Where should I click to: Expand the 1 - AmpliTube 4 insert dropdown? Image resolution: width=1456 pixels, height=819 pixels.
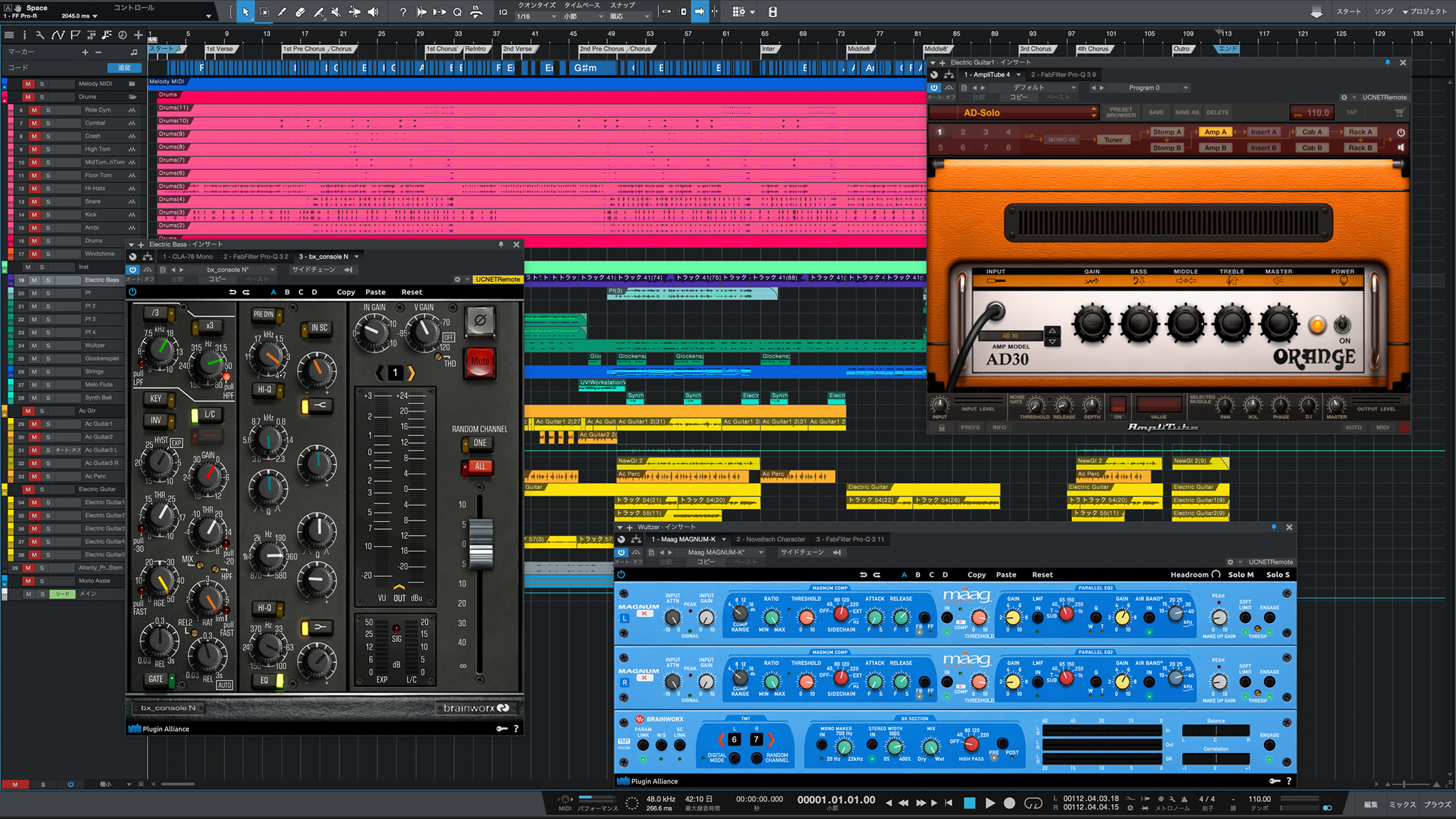(x=1018, y=75)
